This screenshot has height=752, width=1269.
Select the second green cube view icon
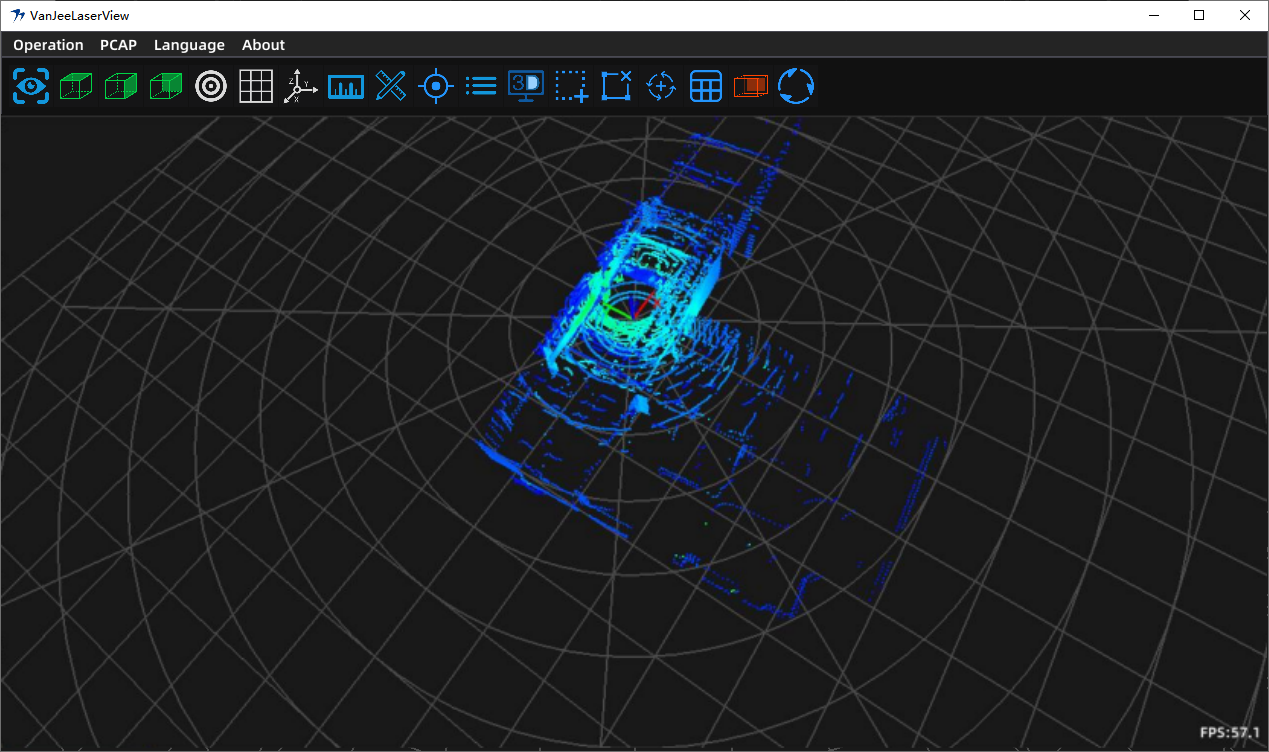[x=121, y=86]
